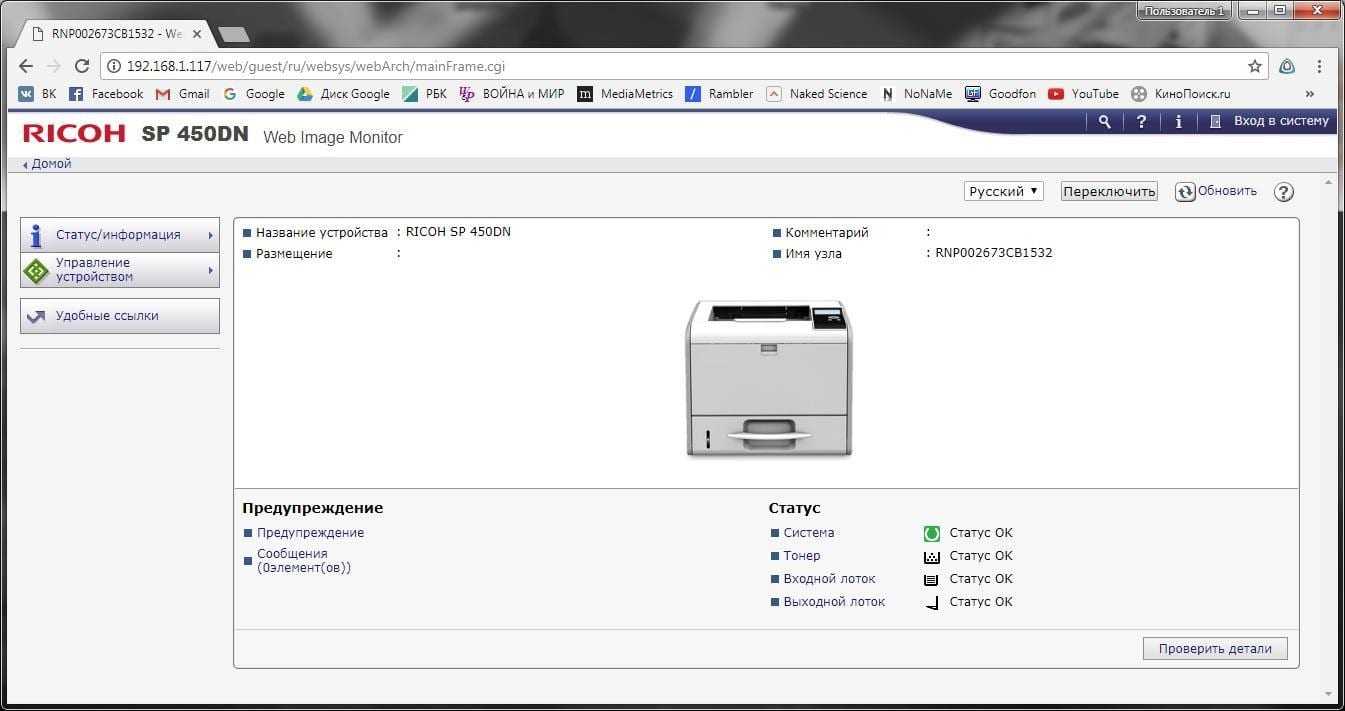Click the green system status icon
Screen dimensions: 1345x711
click(932, 534)
